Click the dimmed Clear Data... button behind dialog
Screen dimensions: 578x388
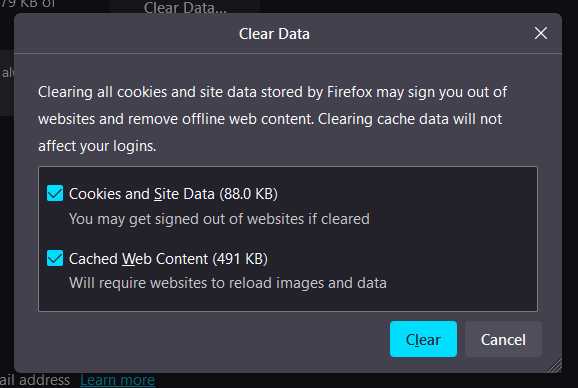185,7
